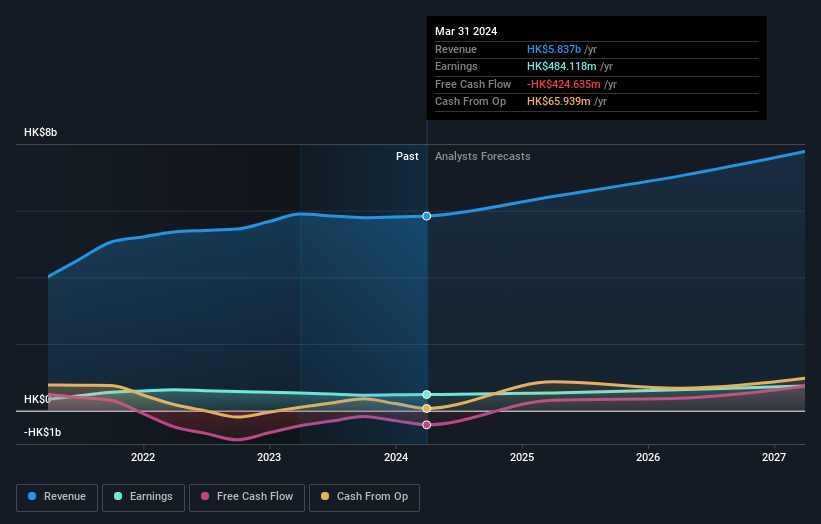
Task: Click the HK$5.837b revenue value
Action: pyautogui.click(x=554, y=49)
